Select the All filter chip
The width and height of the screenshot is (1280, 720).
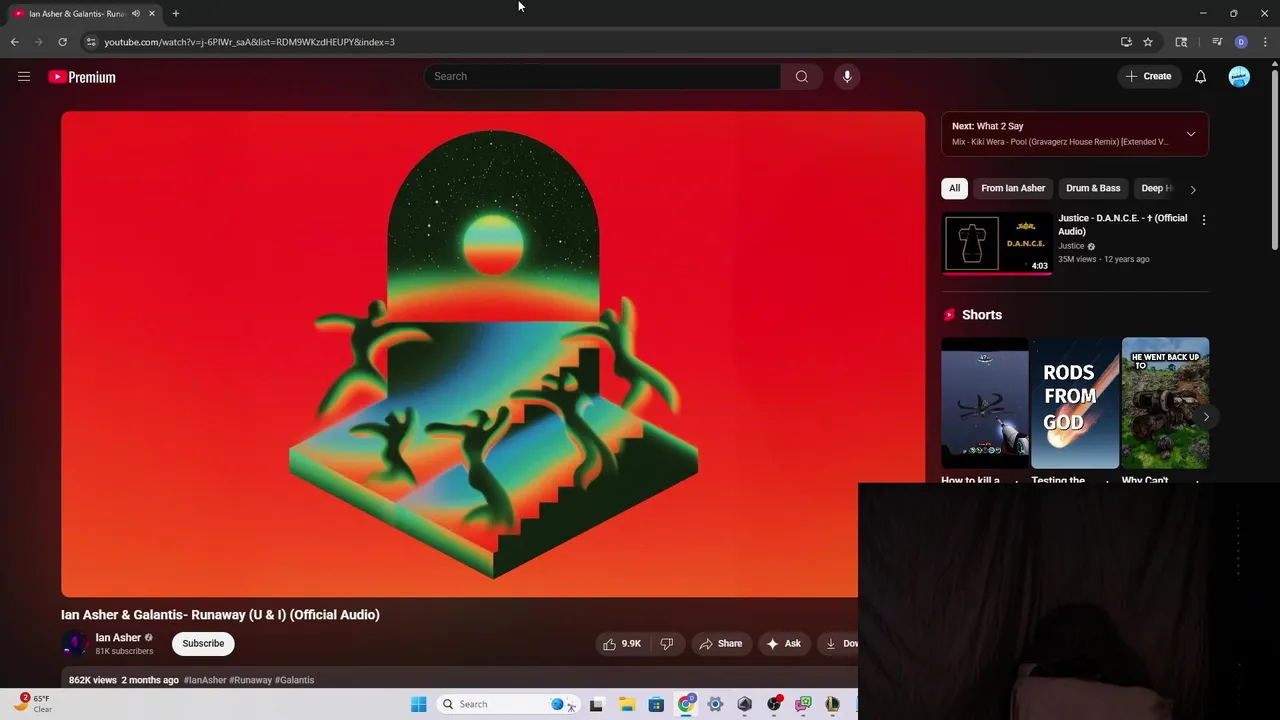pyautogui.click(x=954, y=188)
